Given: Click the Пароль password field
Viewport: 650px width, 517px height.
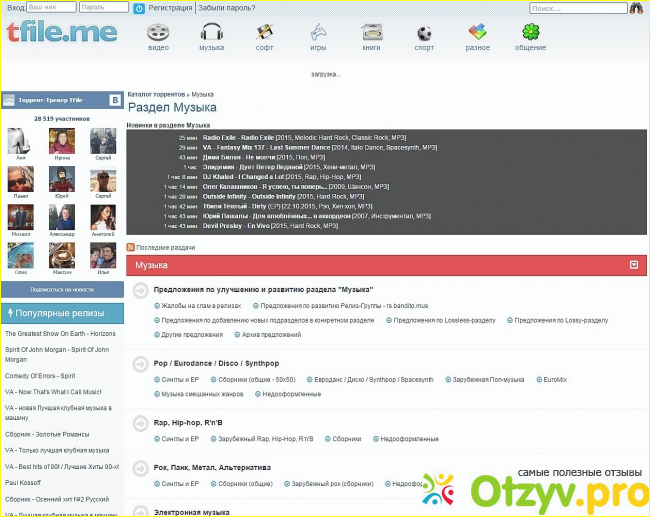Looking at the screenshot, I should [103, 7].
